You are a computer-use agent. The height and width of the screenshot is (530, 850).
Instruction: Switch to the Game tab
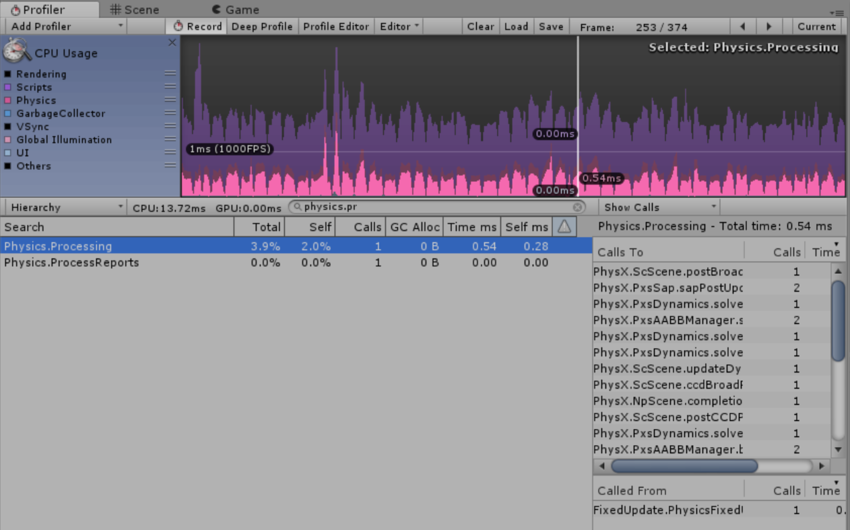(235, 10)
